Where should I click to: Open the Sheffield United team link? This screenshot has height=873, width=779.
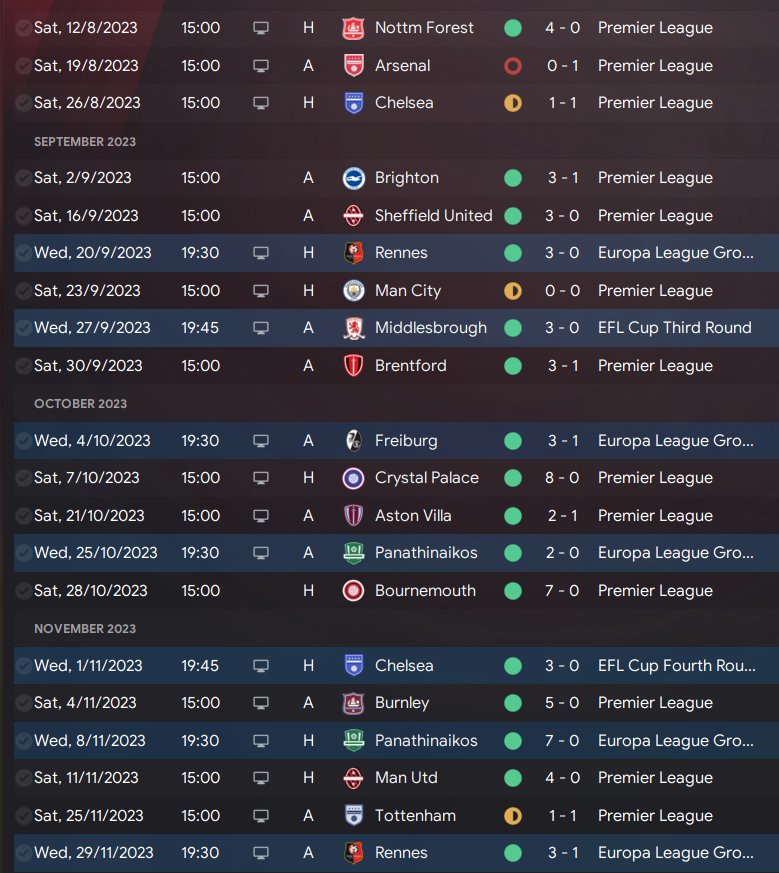(433, 216)
